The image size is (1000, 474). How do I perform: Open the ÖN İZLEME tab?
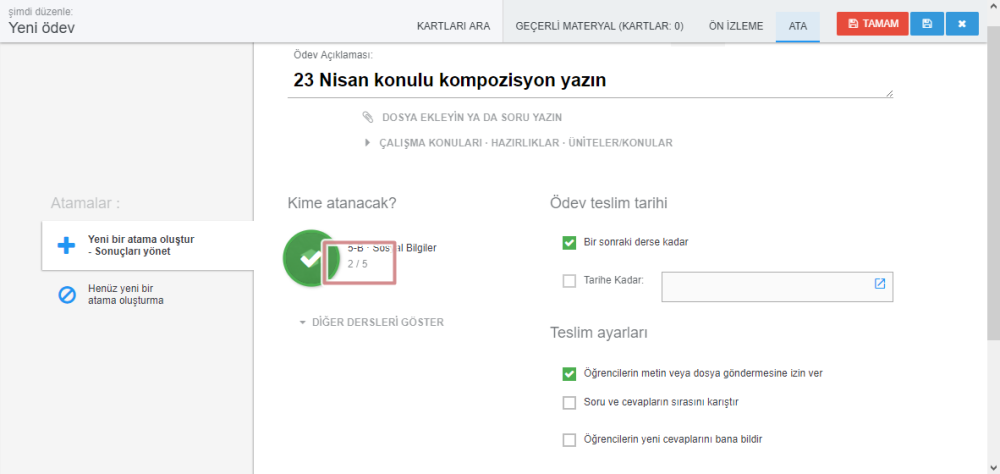click(x=736, y=26)
